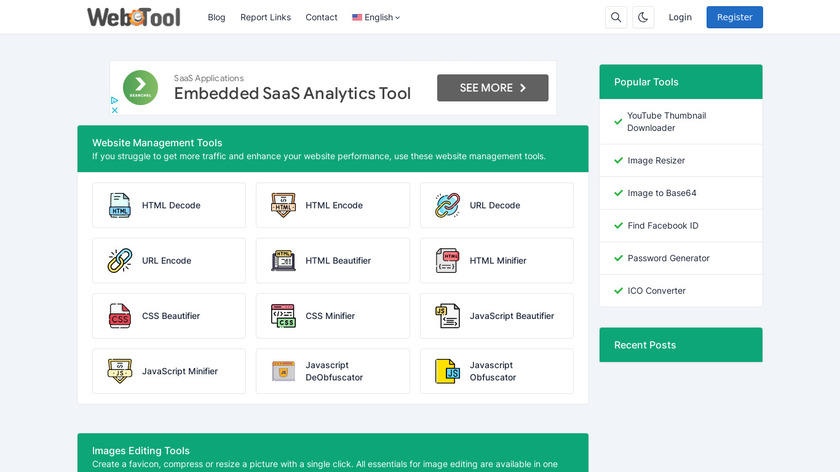Expand the English language dropdown

(x=376, y=17)
